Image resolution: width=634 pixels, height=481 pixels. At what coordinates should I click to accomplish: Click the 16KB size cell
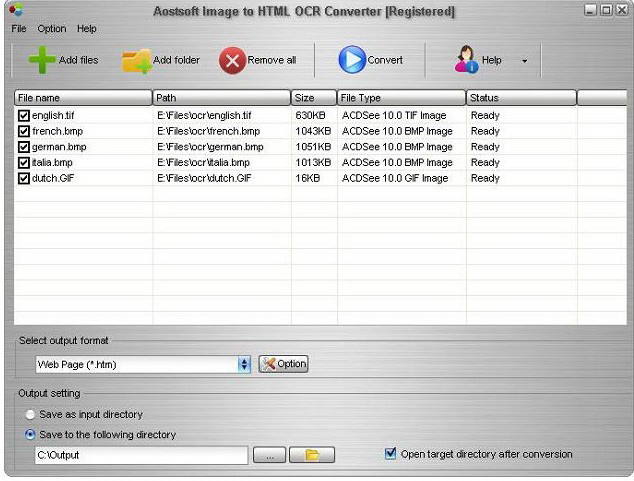point(307,178)
